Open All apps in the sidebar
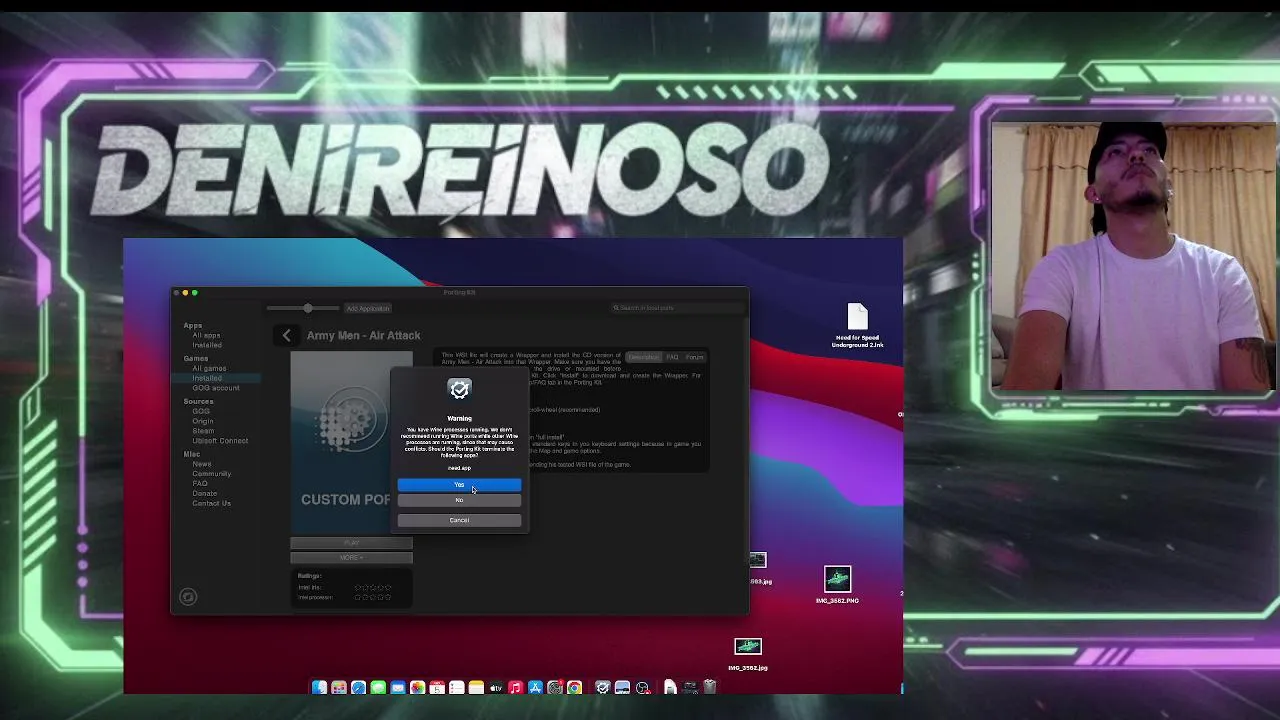Viewport: 1280px width, 720px height. (x=206, y=336)
